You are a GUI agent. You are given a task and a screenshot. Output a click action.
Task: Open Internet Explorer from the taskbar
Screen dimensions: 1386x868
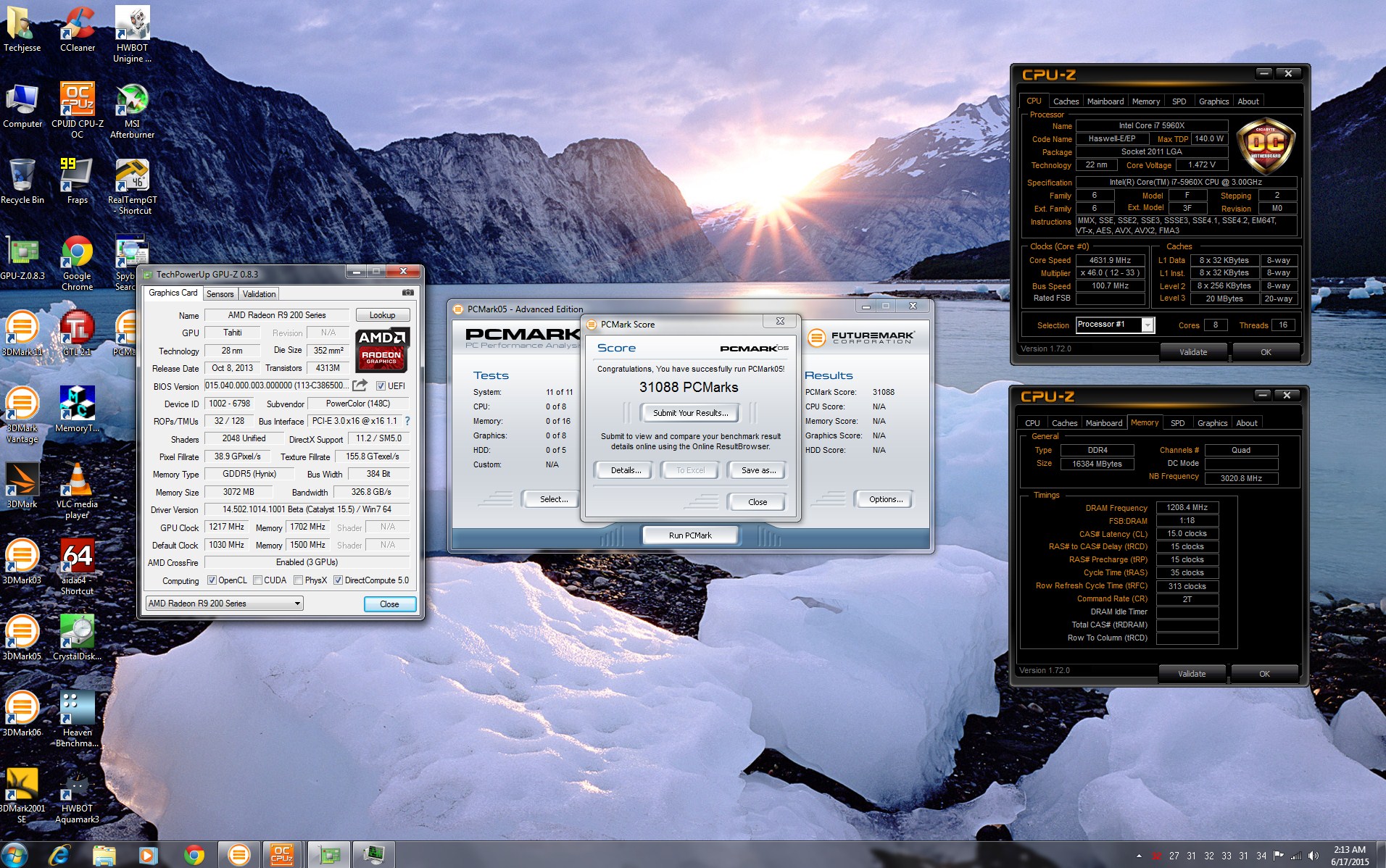(x=59, y=855)
